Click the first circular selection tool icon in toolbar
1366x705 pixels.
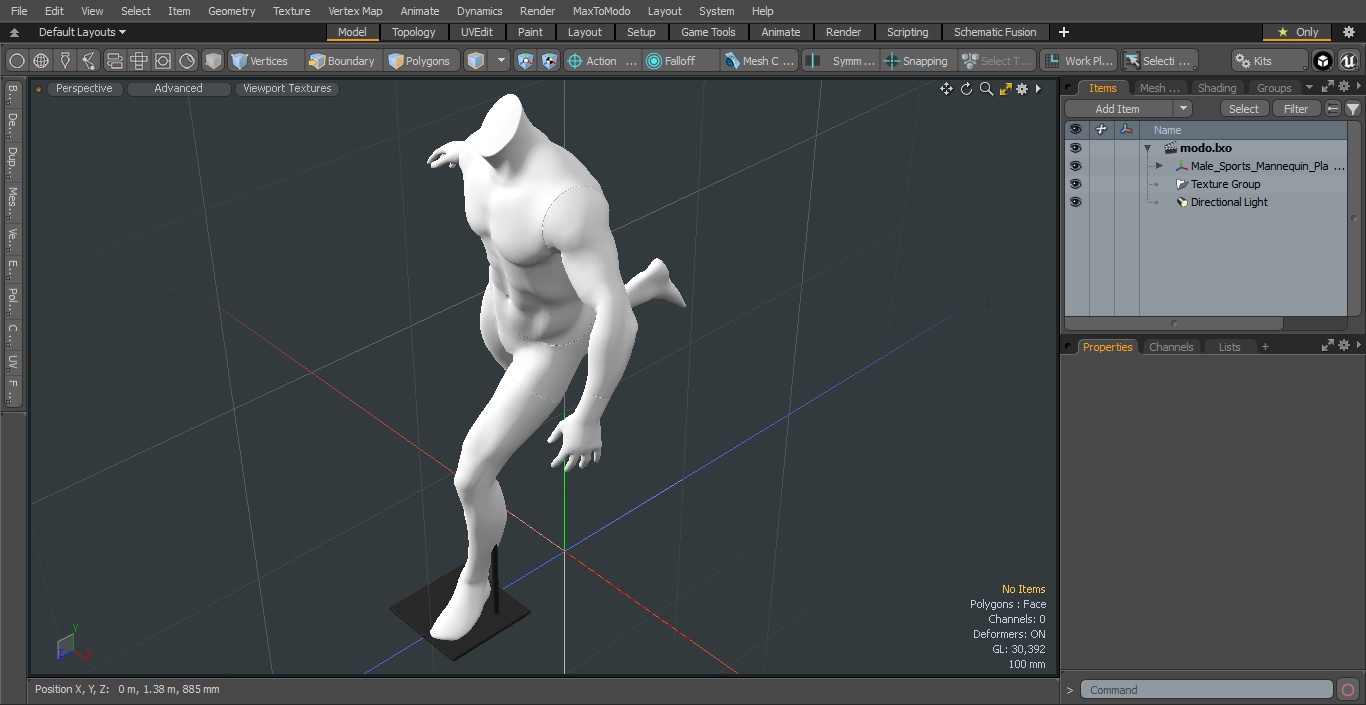point(17,61)
